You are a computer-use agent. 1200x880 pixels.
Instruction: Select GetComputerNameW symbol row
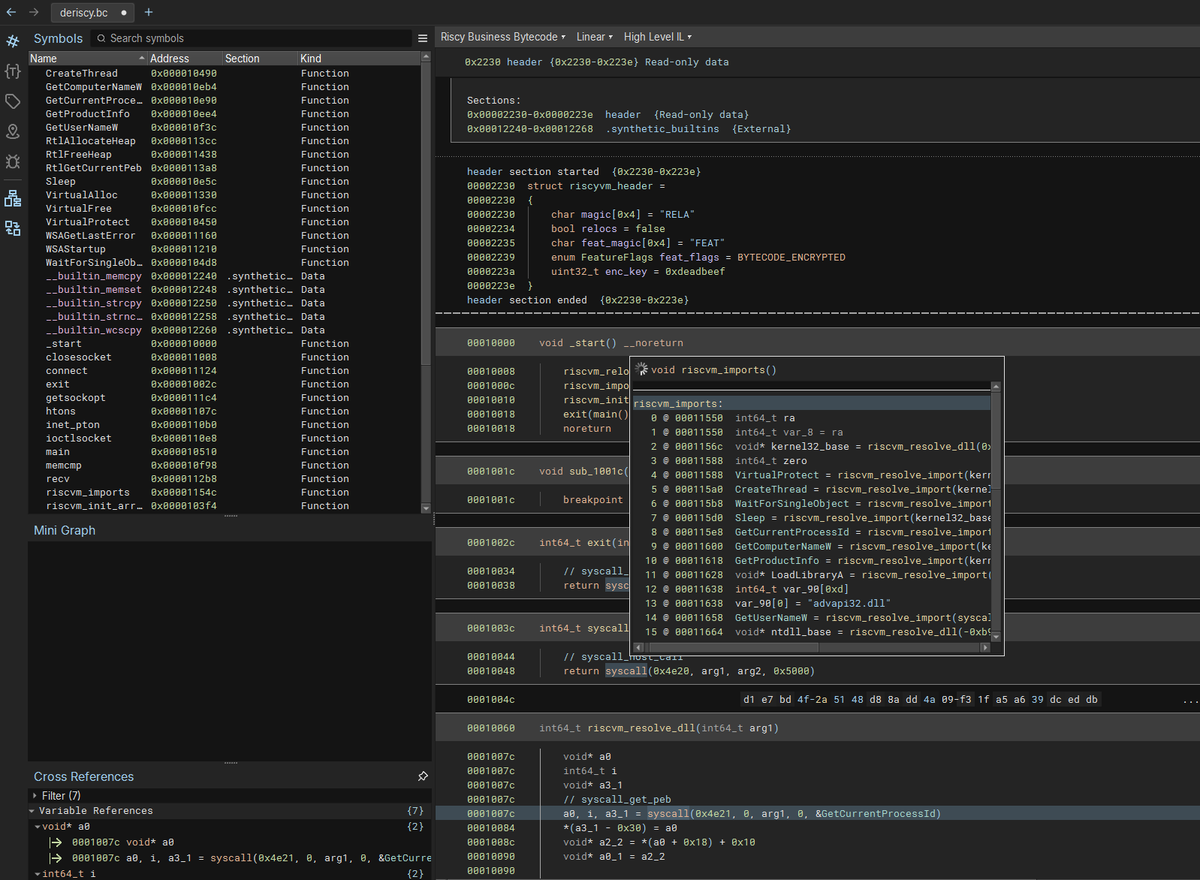(x=225, y=87)
